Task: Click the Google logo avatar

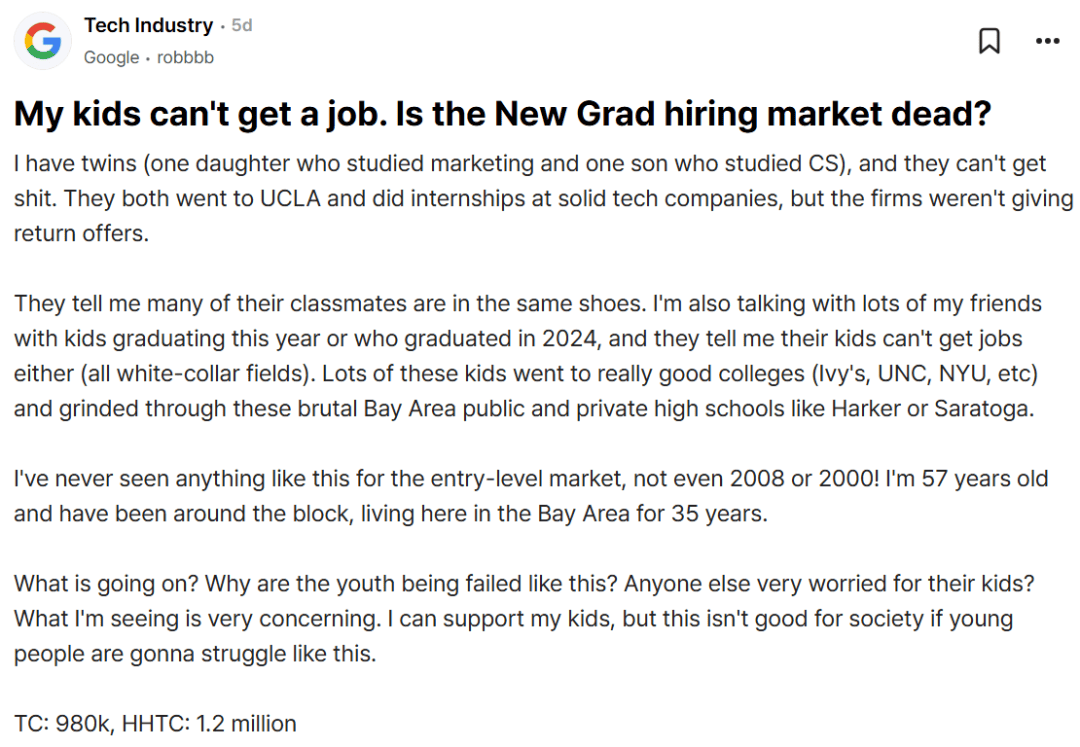Action: (x=43, y=41)
